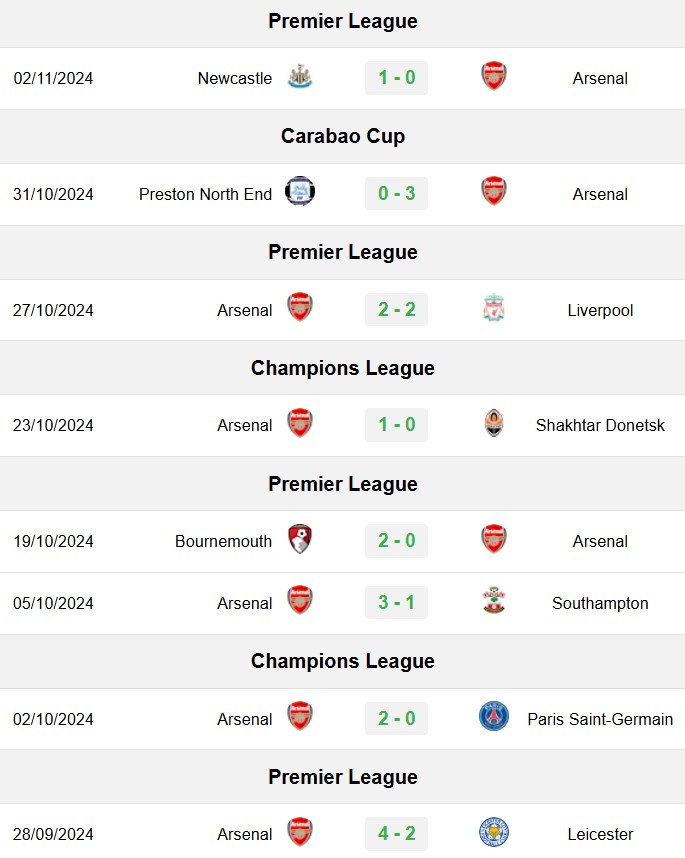Click the Shakhtar Donetsk crest
Screen dimensions: 685x858
pos(494,423)
